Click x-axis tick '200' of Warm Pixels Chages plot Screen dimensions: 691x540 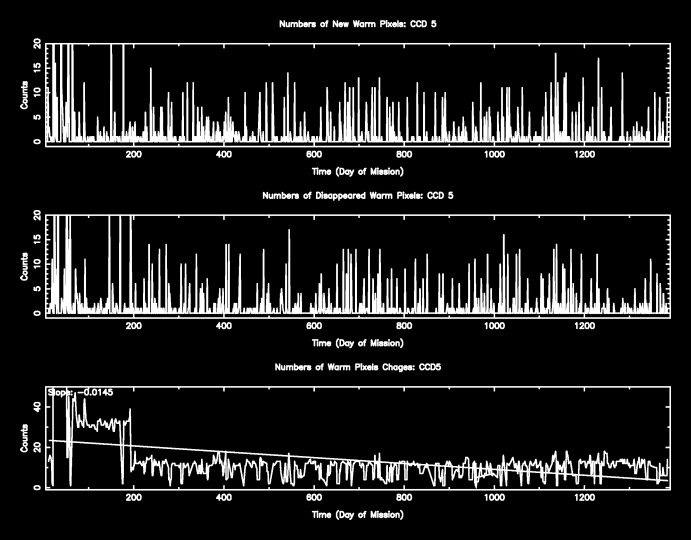click(x=134, y=498)
